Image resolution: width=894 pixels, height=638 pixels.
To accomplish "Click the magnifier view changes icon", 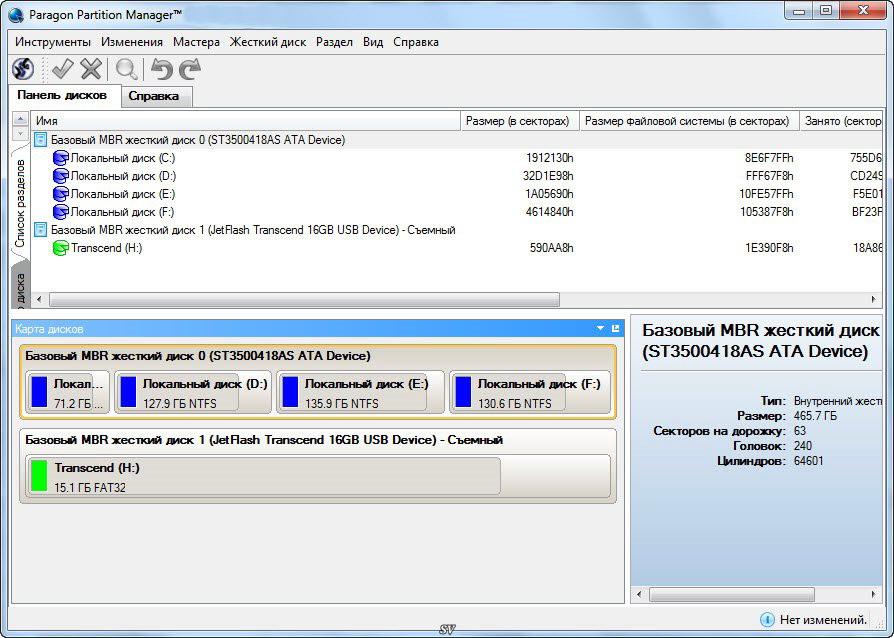I will 126,70.
